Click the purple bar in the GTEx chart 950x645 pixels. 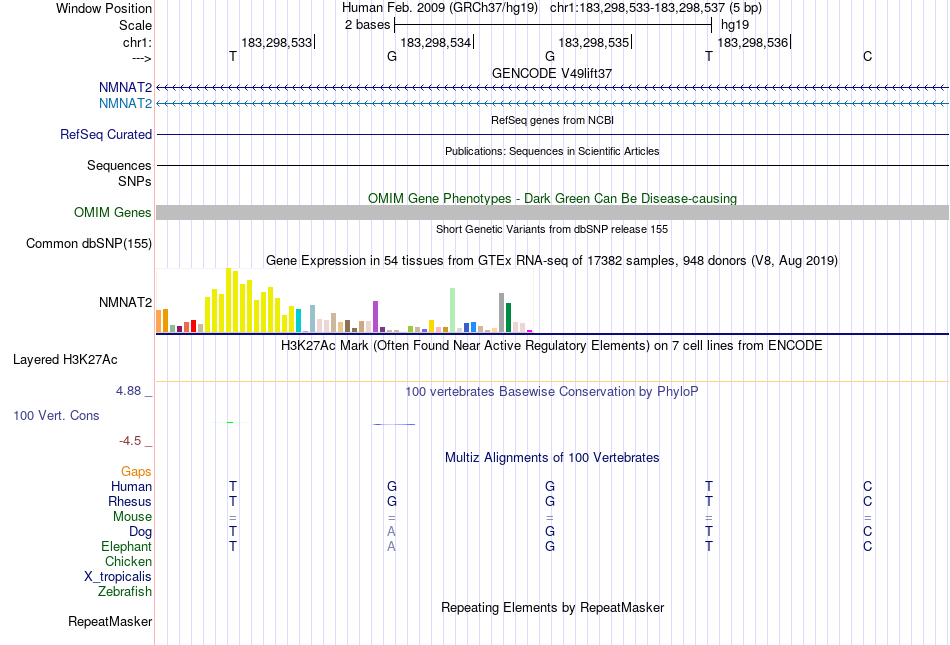[x=376, y=317]
